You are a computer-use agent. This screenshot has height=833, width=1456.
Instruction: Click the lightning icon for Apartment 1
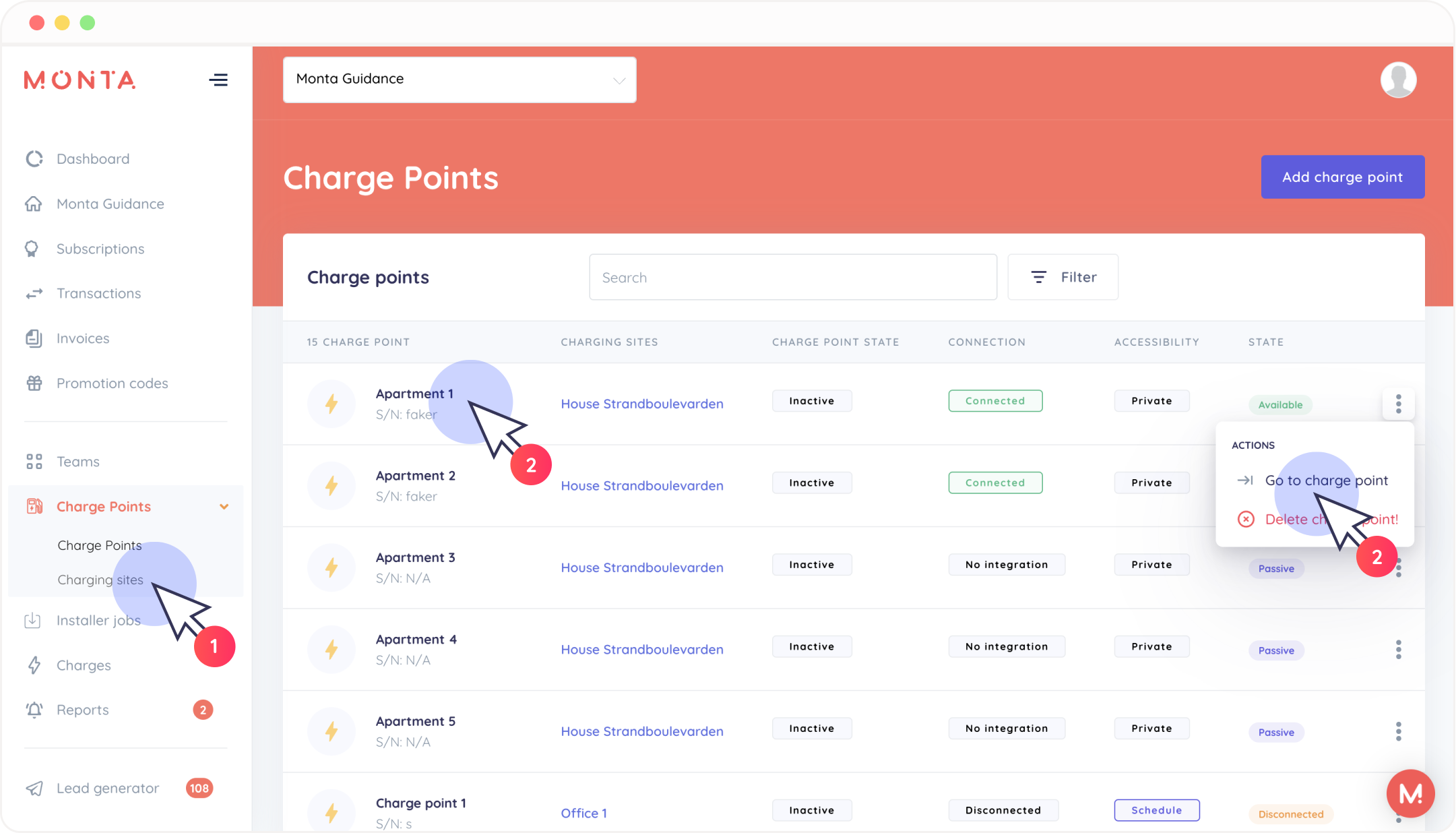point(331,404)
